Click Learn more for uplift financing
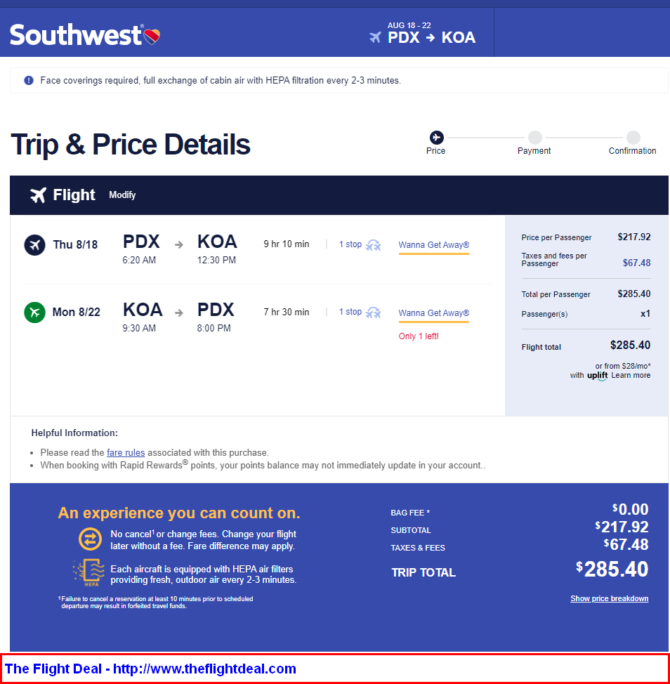 tap(630, 376)
